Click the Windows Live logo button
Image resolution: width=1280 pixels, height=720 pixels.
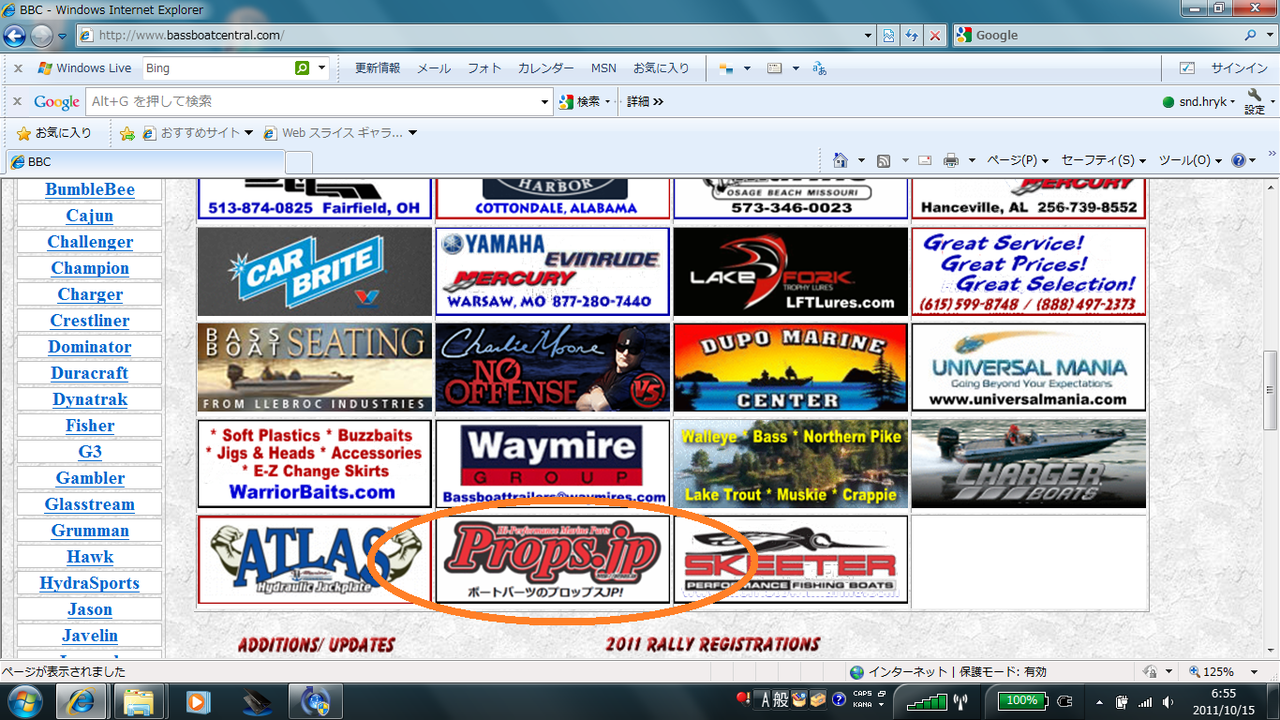pos(84,68)
